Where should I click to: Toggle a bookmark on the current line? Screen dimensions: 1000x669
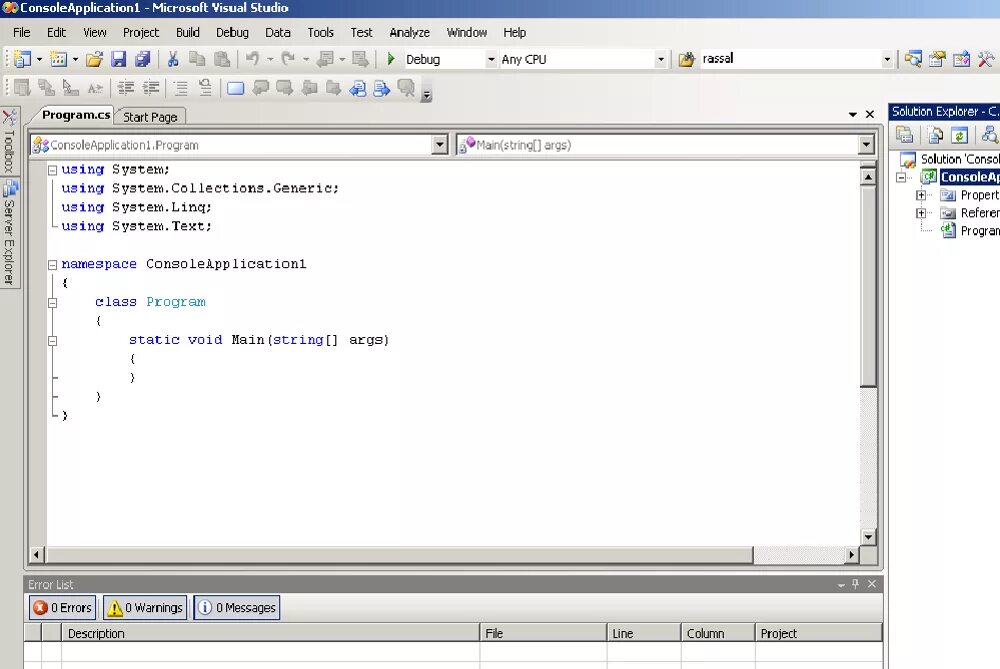pyautogui.click(x=235, y=88)
